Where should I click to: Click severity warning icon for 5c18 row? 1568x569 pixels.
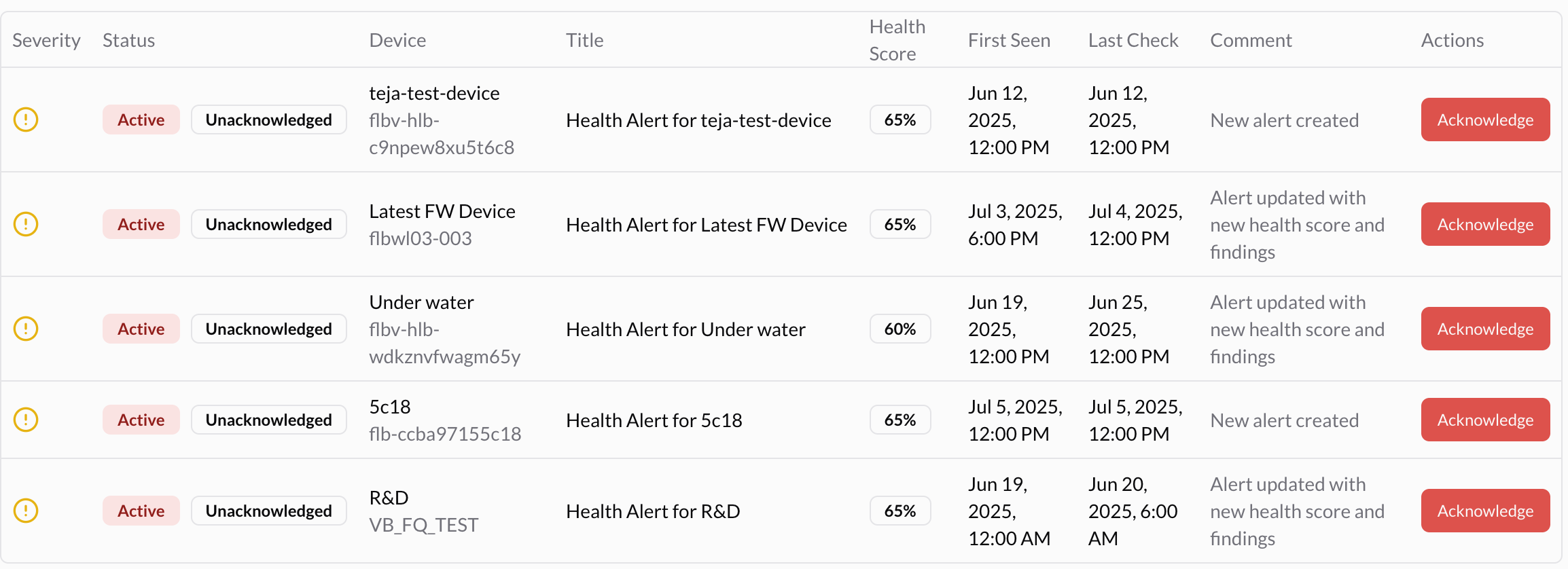(x=26, y=420)
